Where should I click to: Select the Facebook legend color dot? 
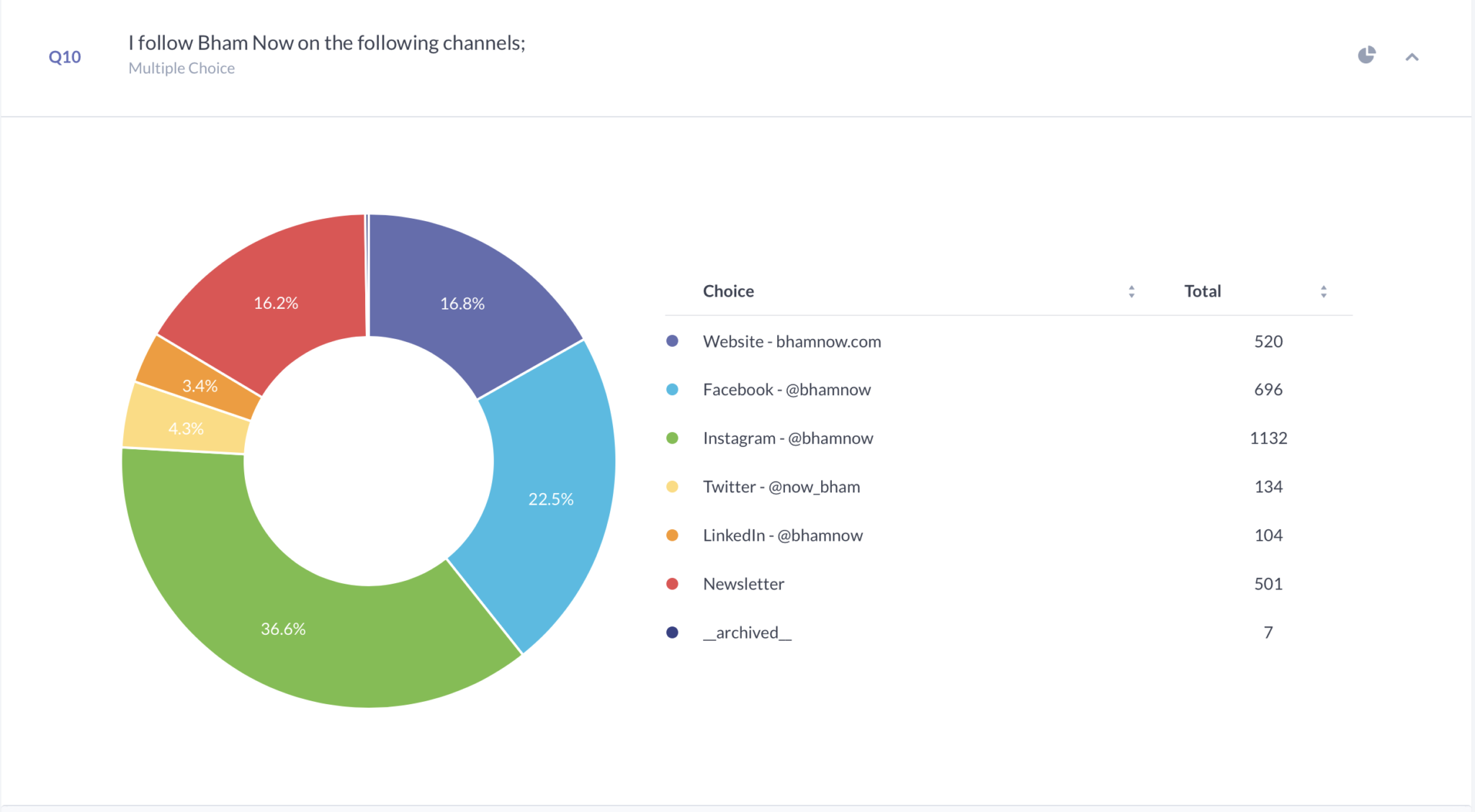672,389
